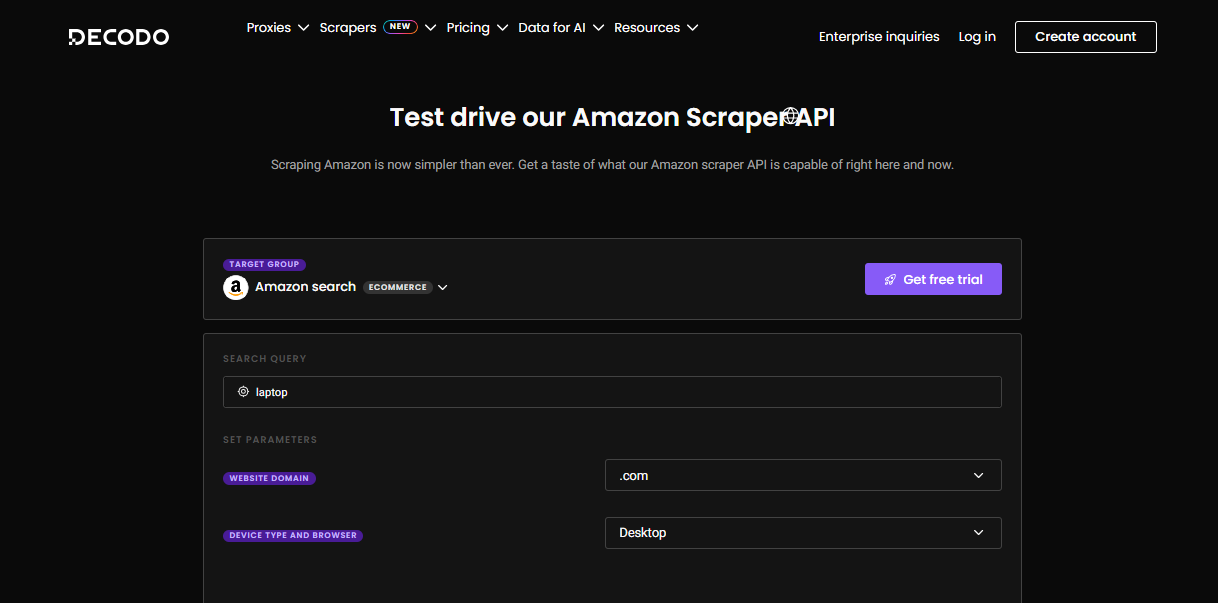Click the SET PARAMETERS label

click(x=270, y=440)
